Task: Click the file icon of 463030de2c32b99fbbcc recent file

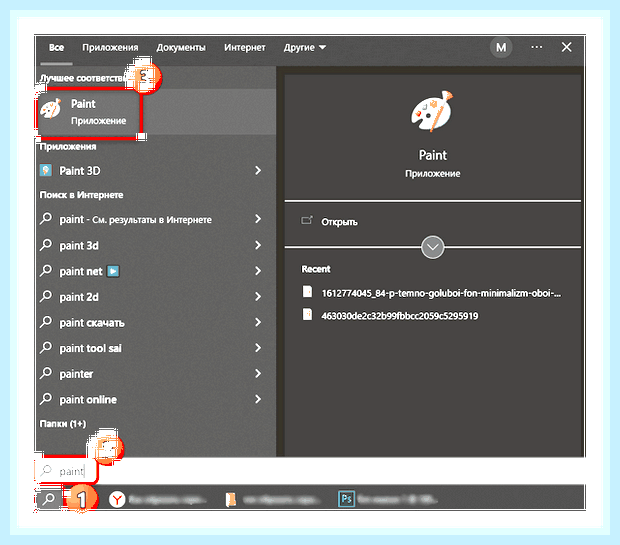Action: click(x=307, y=314)
